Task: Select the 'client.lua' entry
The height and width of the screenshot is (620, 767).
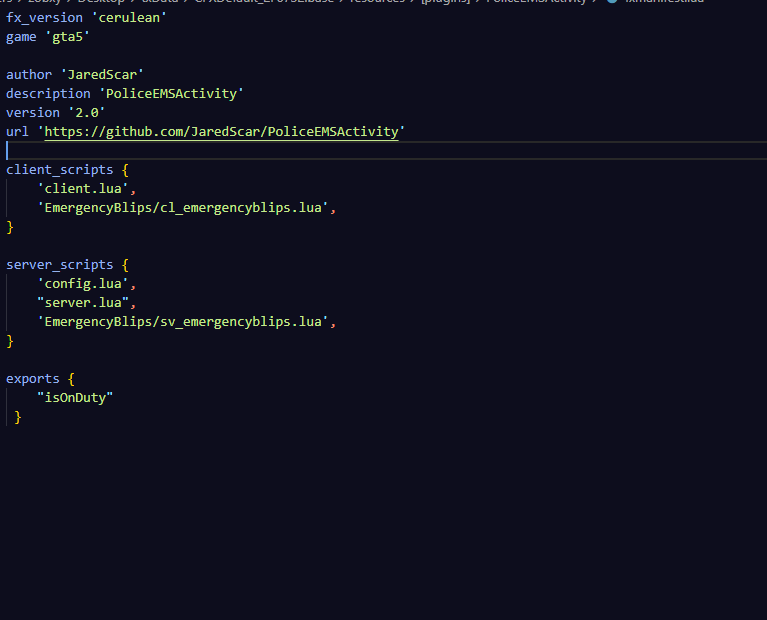Action: (83, 188)
